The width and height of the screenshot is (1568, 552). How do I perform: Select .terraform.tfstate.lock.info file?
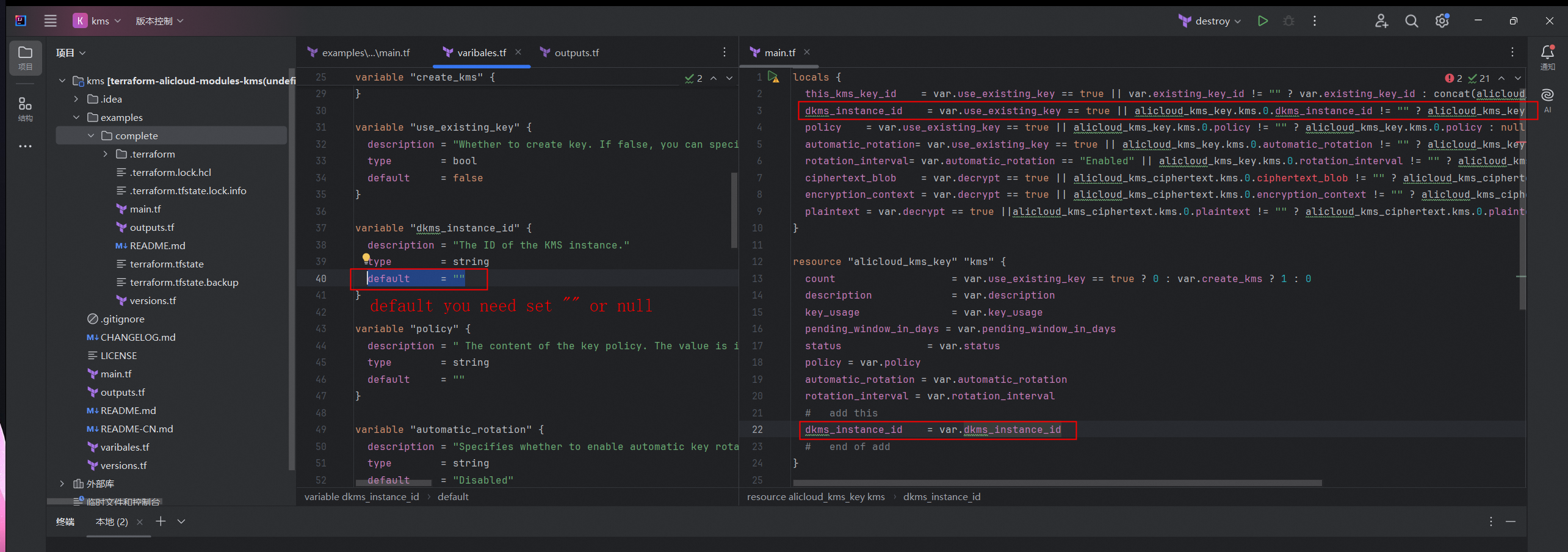(188, 191)
